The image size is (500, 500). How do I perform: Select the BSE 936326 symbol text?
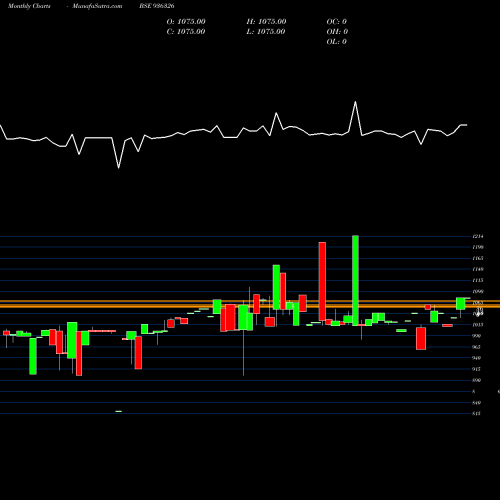tap(157, 6)
